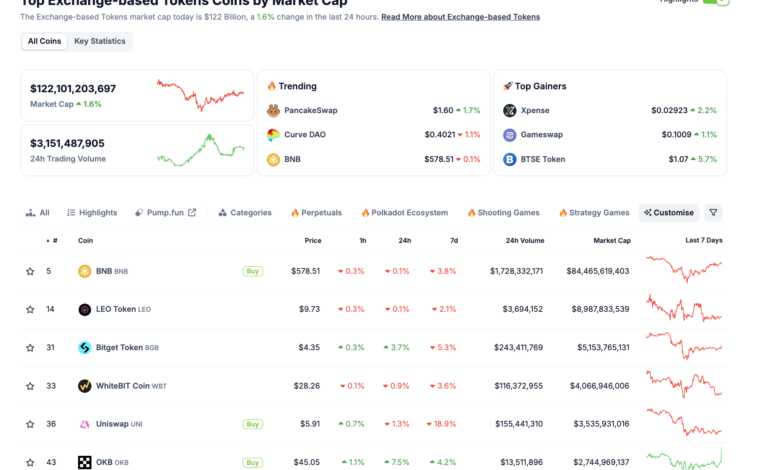Click the Customise button
This screenshot has width=780, height=470.
(669, 213)
